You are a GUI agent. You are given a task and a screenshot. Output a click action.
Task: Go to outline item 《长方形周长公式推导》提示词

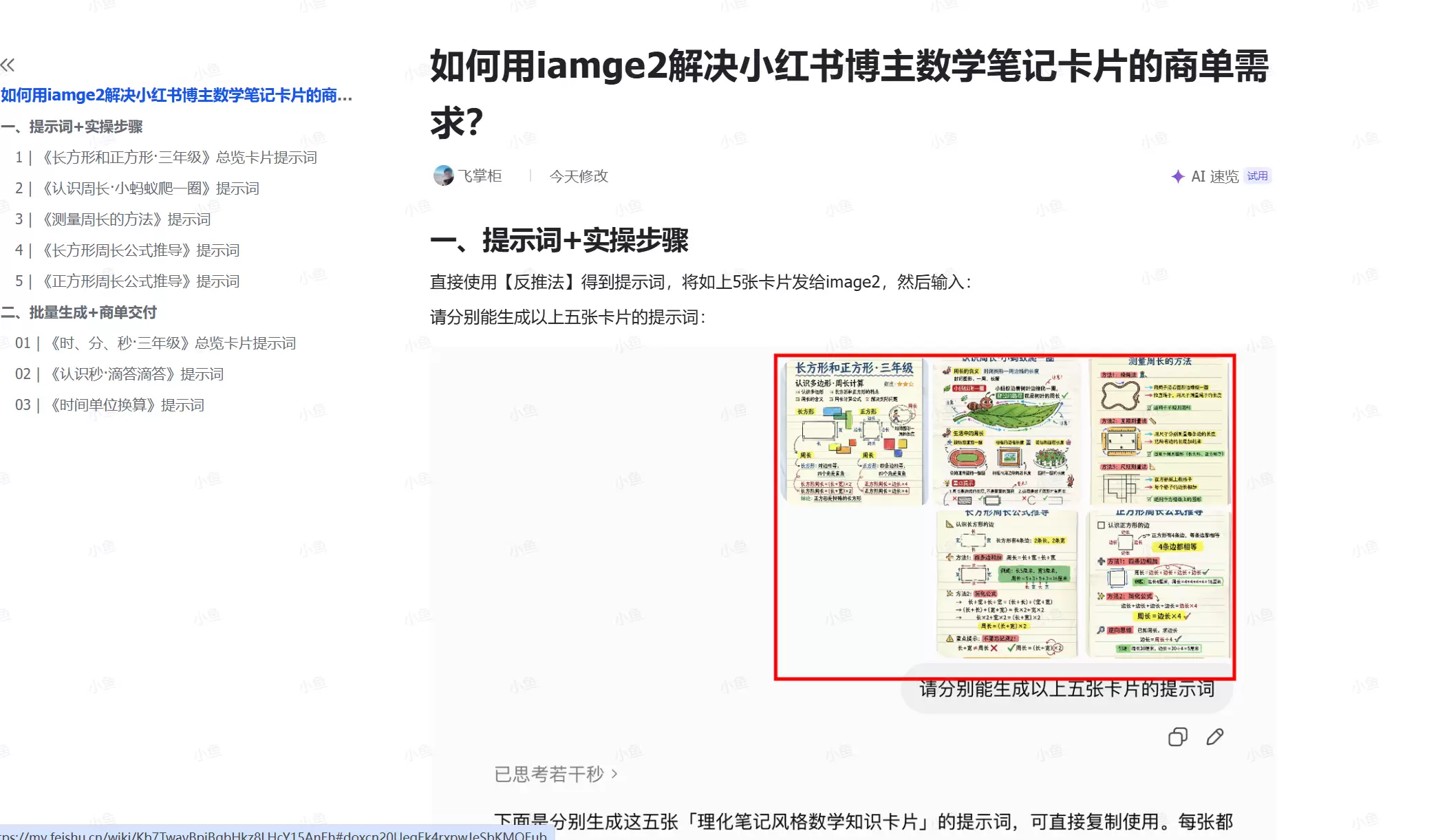[127, 250]
